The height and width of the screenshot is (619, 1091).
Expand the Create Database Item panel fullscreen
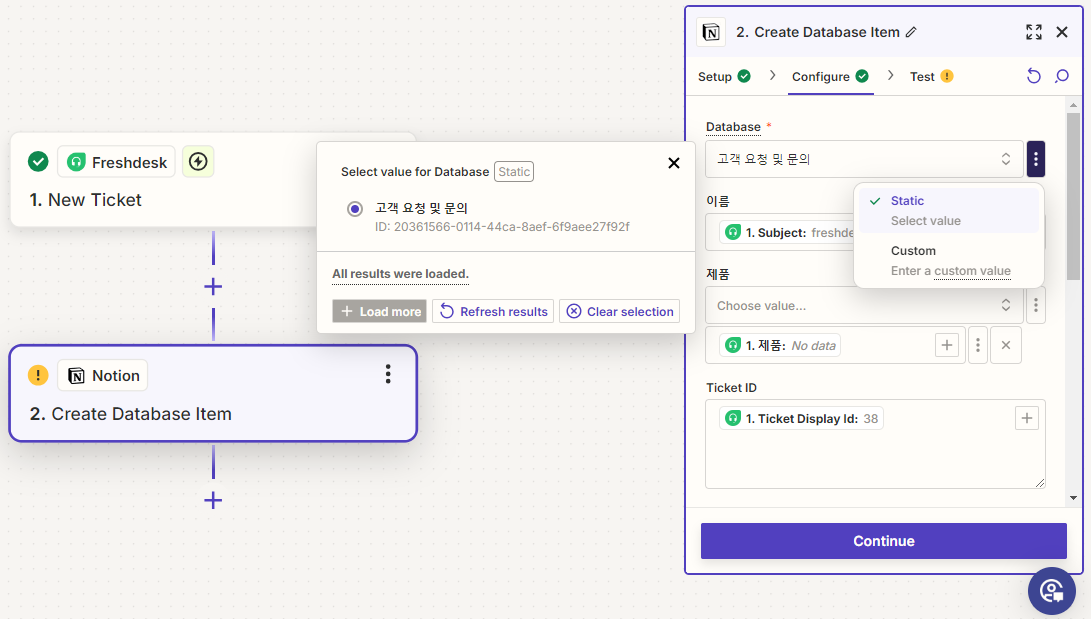click(1034, 32)
